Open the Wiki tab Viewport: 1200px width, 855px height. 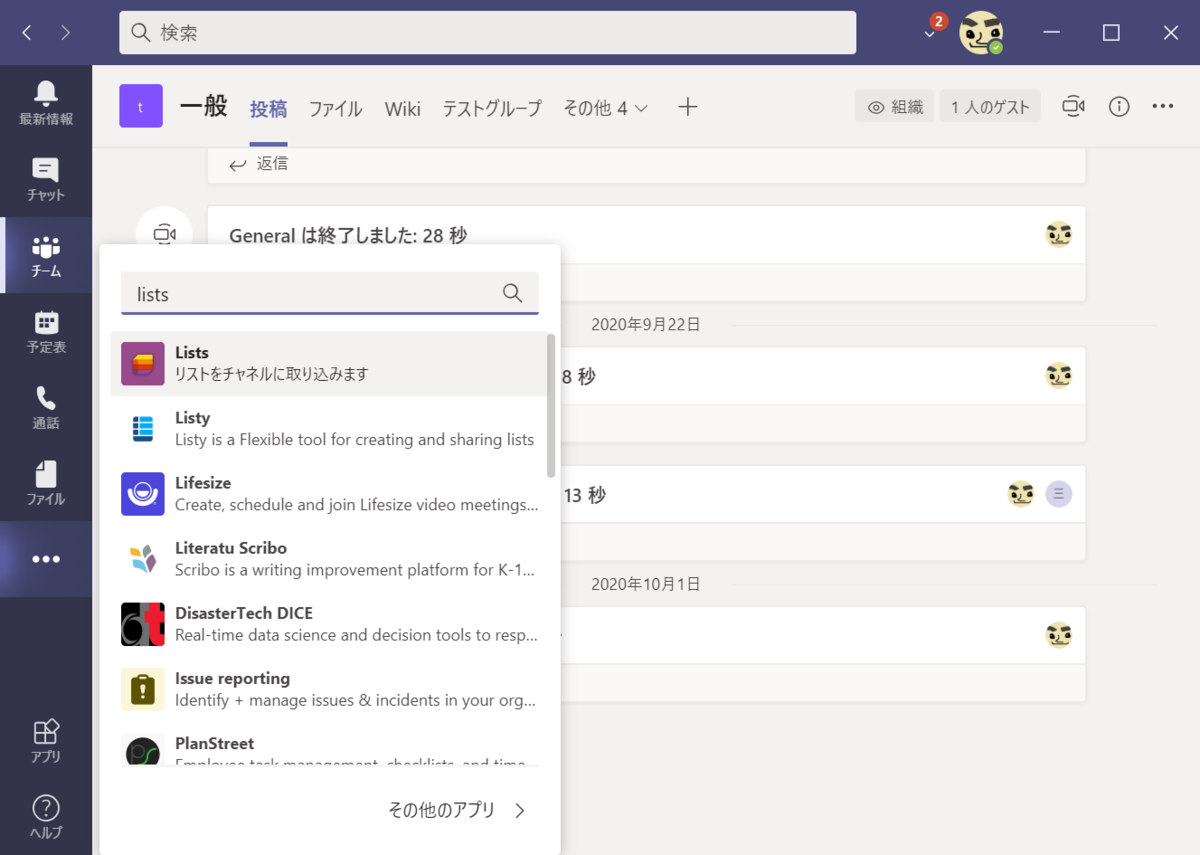(x=403, y=109)
